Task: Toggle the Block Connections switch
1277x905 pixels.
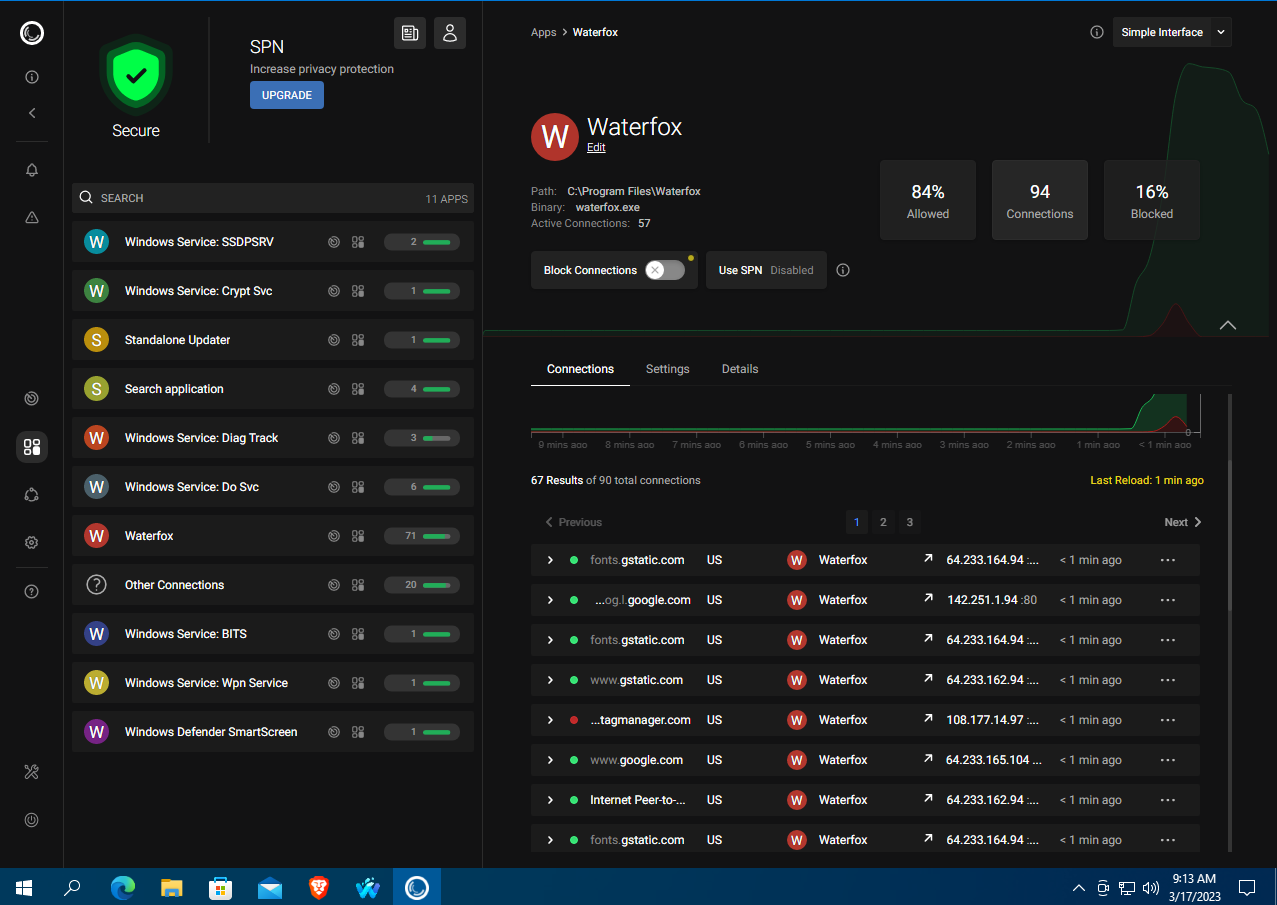Action: point(664,270)
